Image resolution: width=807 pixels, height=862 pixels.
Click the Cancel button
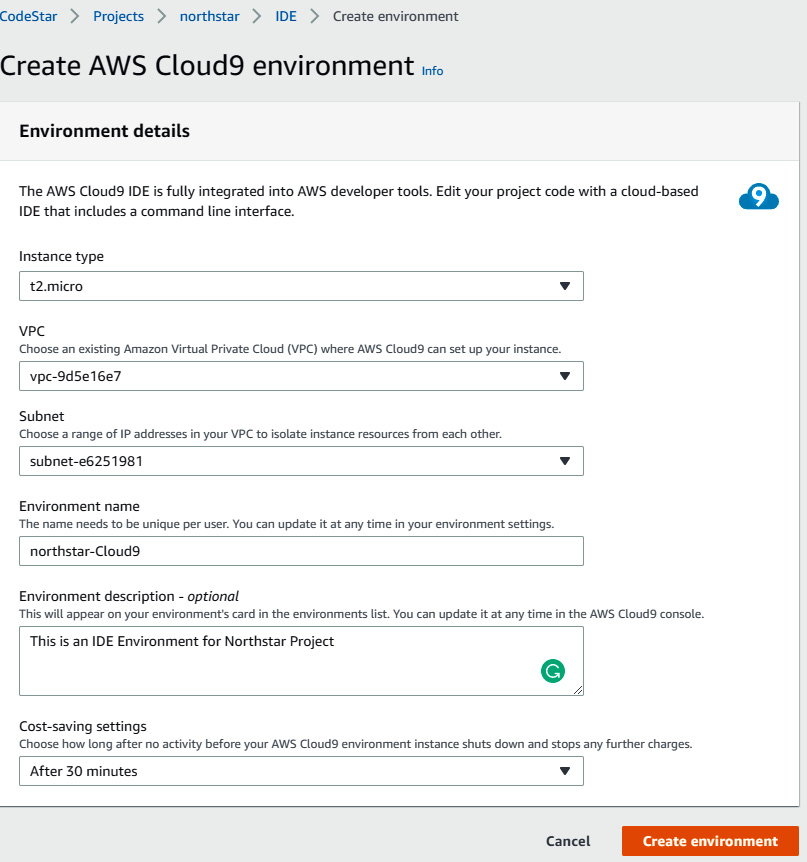[x=568, y=841]
